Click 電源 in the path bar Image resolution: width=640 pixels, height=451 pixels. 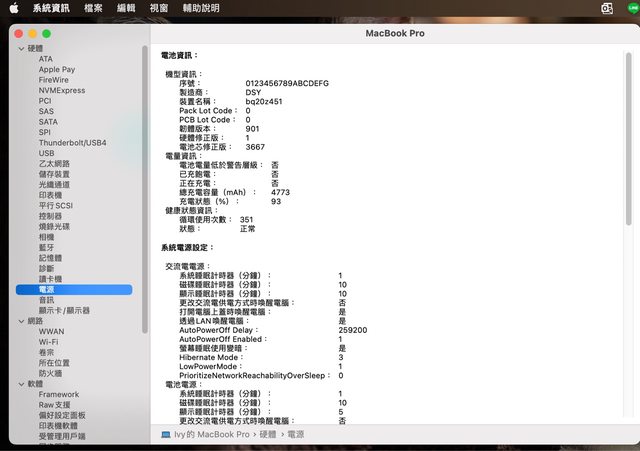(296, 435)
